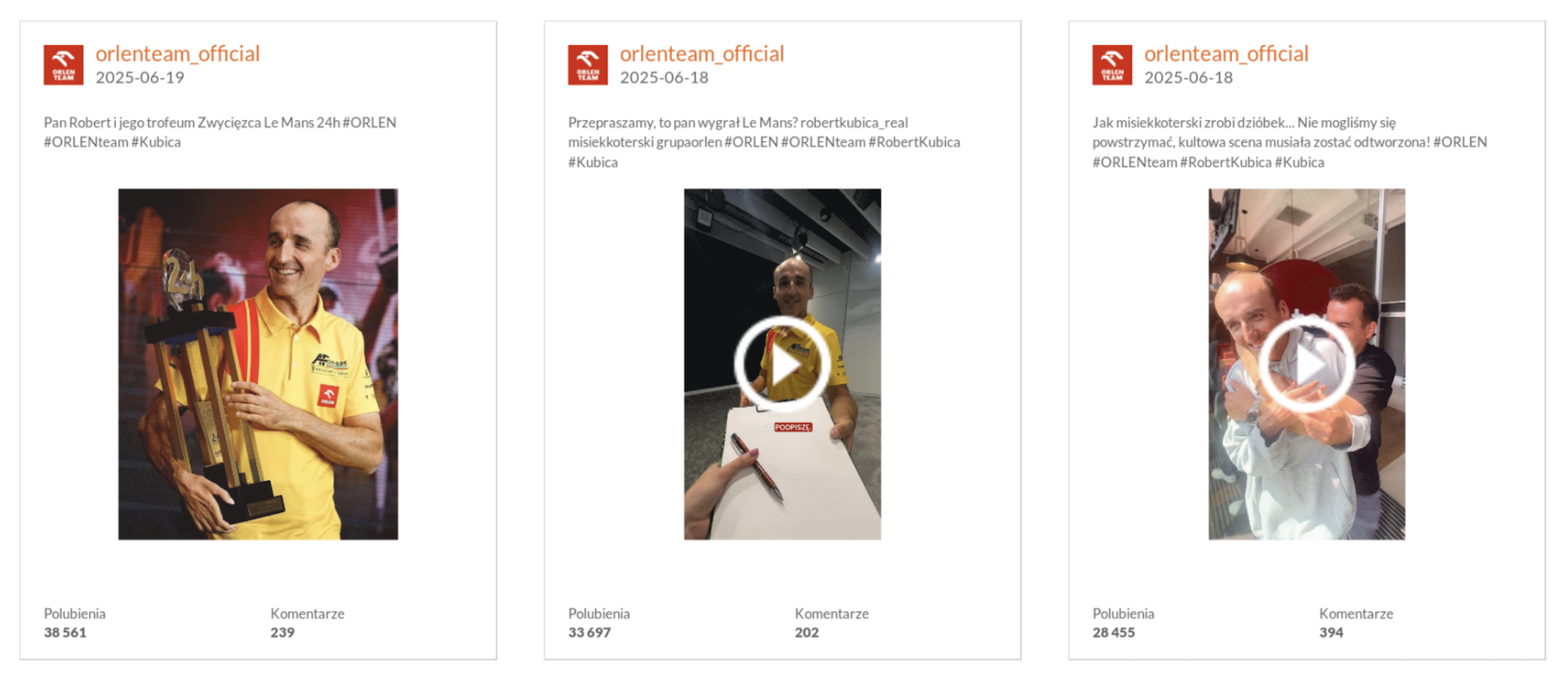Image resolution: width=1568 pixels, height=687 pixels.
Task: Open the Le Mans trophy photo
Action: (x=258, y=364)
